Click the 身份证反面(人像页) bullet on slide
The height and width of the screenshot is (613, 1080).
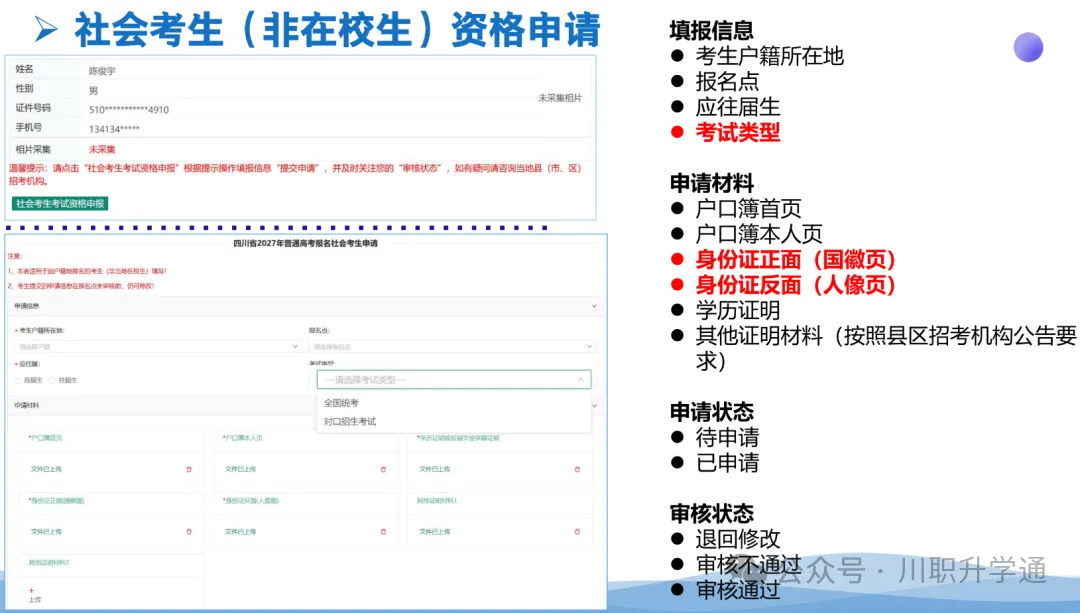(795, 285)
